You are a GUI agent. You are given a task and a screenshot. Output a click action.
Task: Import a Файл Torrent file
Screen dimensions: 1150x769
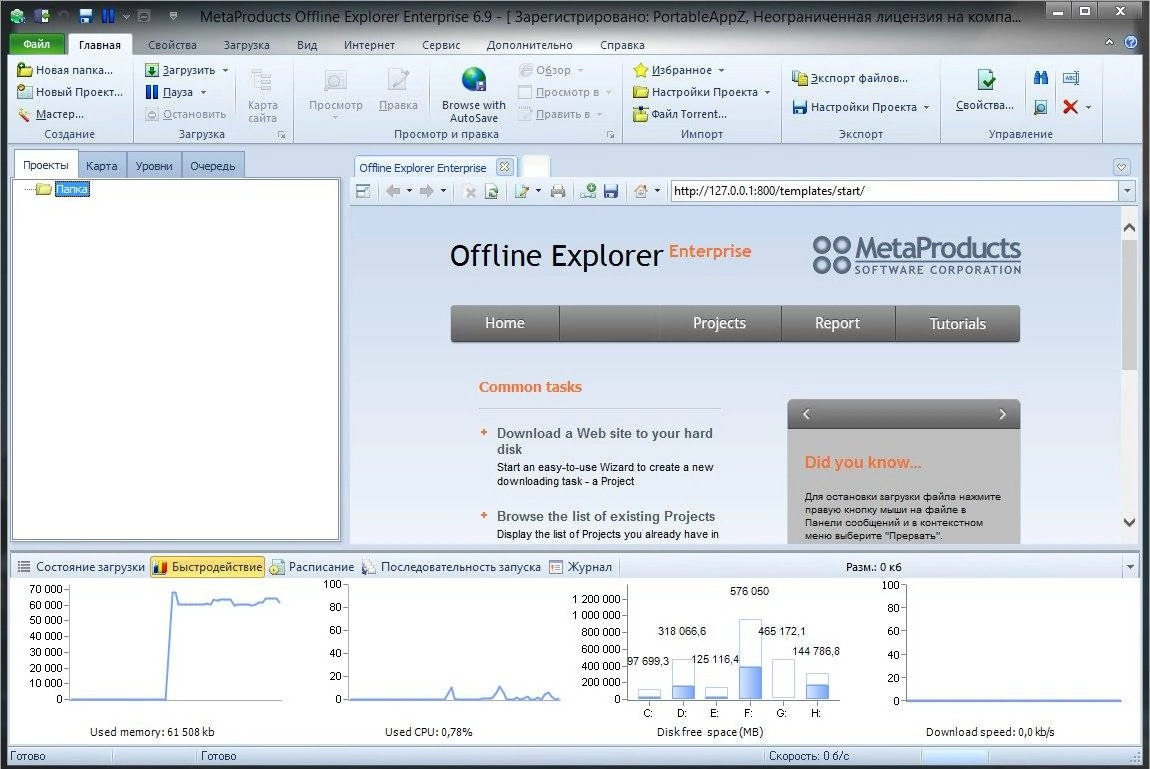click(x=680, y=114)
